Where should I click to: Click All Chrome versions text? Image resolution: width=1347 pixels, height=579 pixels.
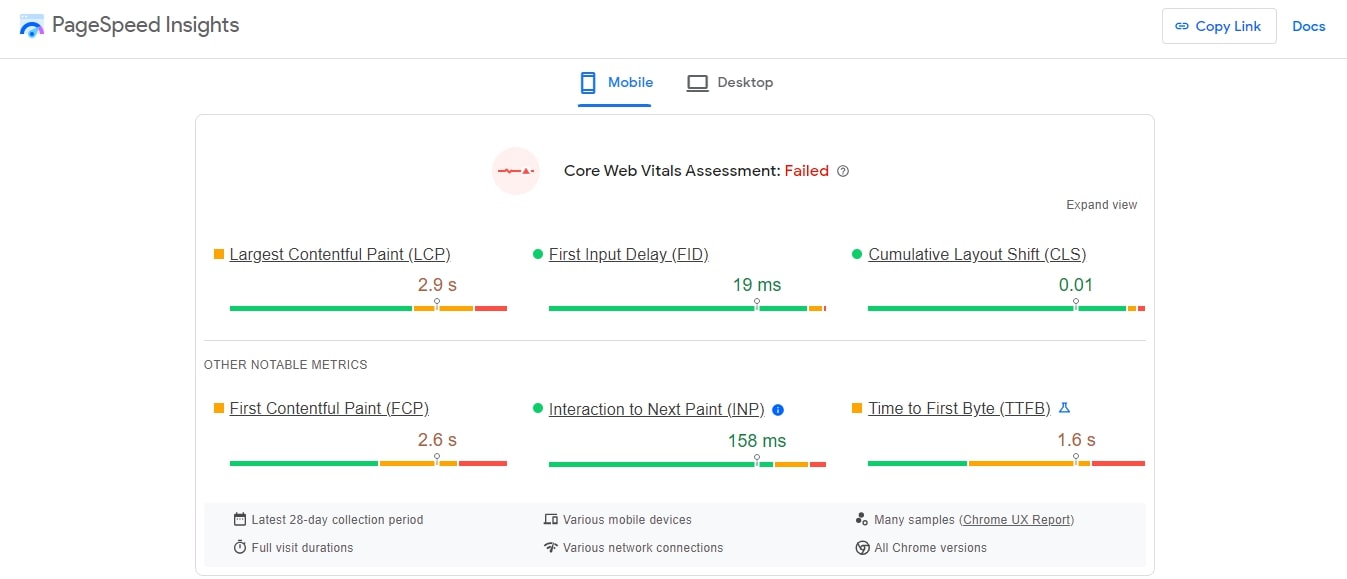pyautogui.click(x=930, y=548)
